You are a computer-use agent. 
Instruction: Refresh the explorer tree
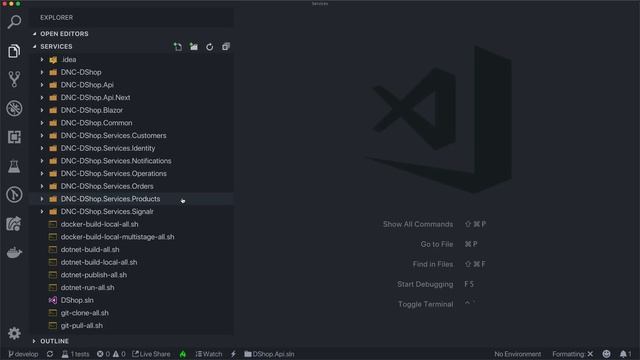coord(210,47)
